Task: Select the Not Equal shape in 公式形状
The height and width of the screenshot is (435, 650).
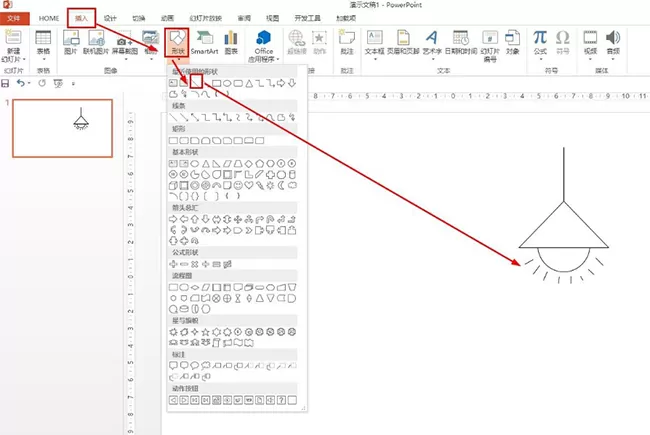Action: (x=227, y=264)
